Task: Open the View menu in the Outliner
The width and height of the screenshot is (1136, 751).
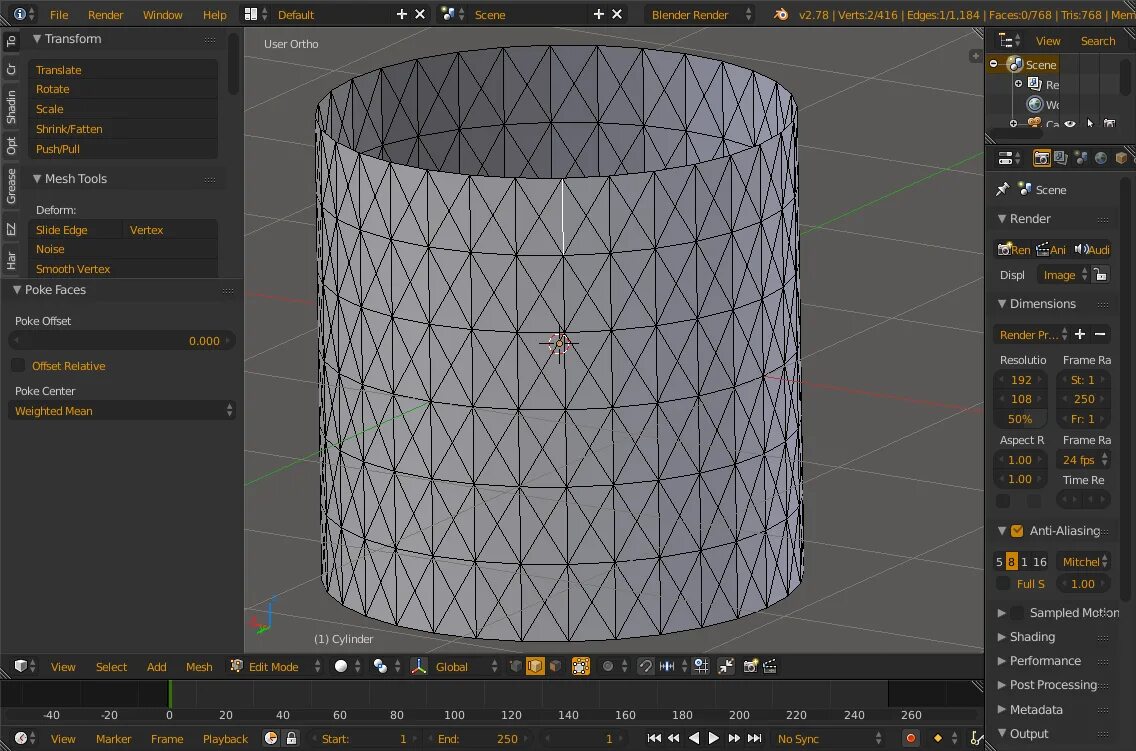Action: [1048, 40]
